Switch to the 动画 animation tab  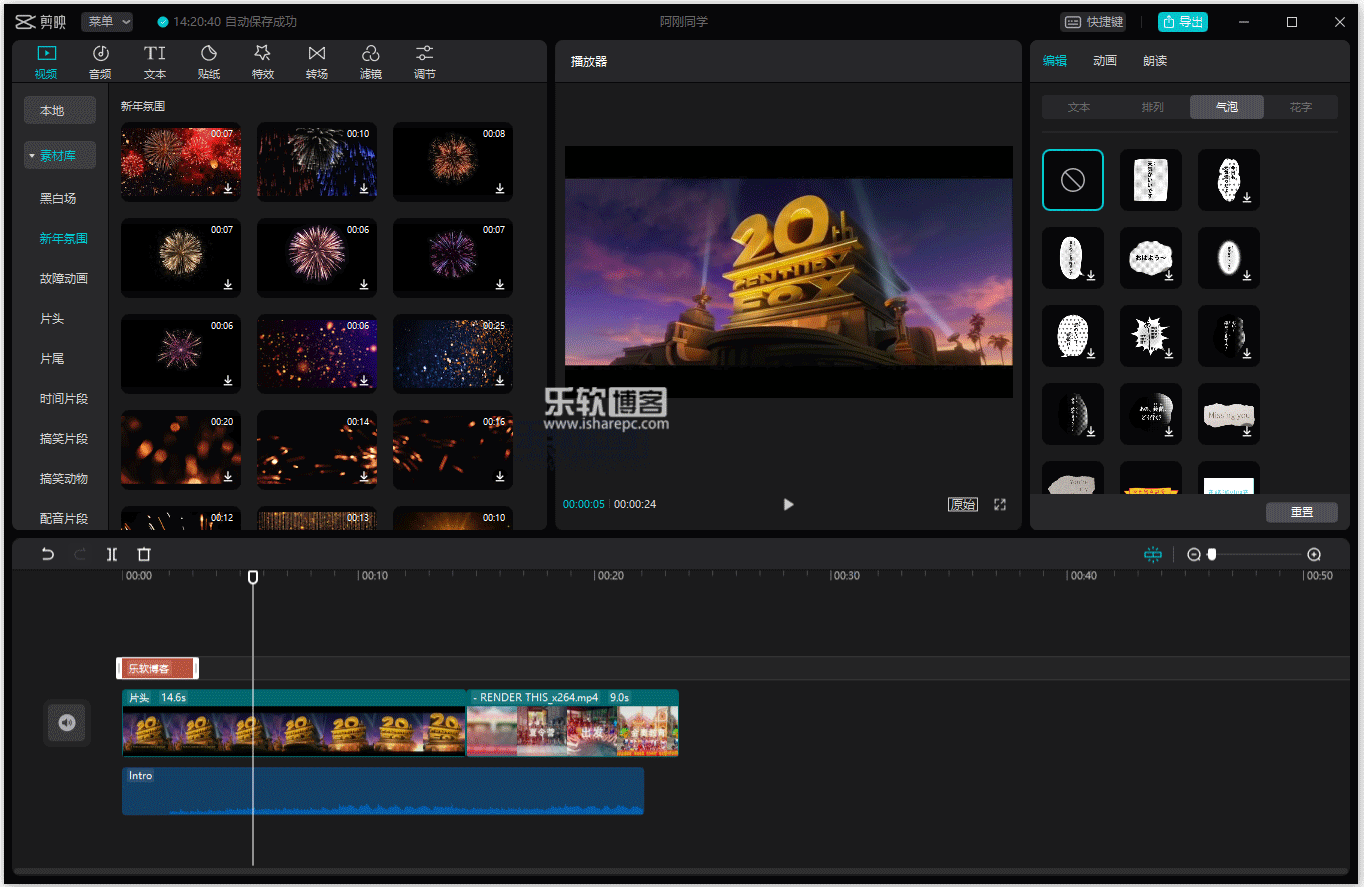click(x=1104, y=61)
